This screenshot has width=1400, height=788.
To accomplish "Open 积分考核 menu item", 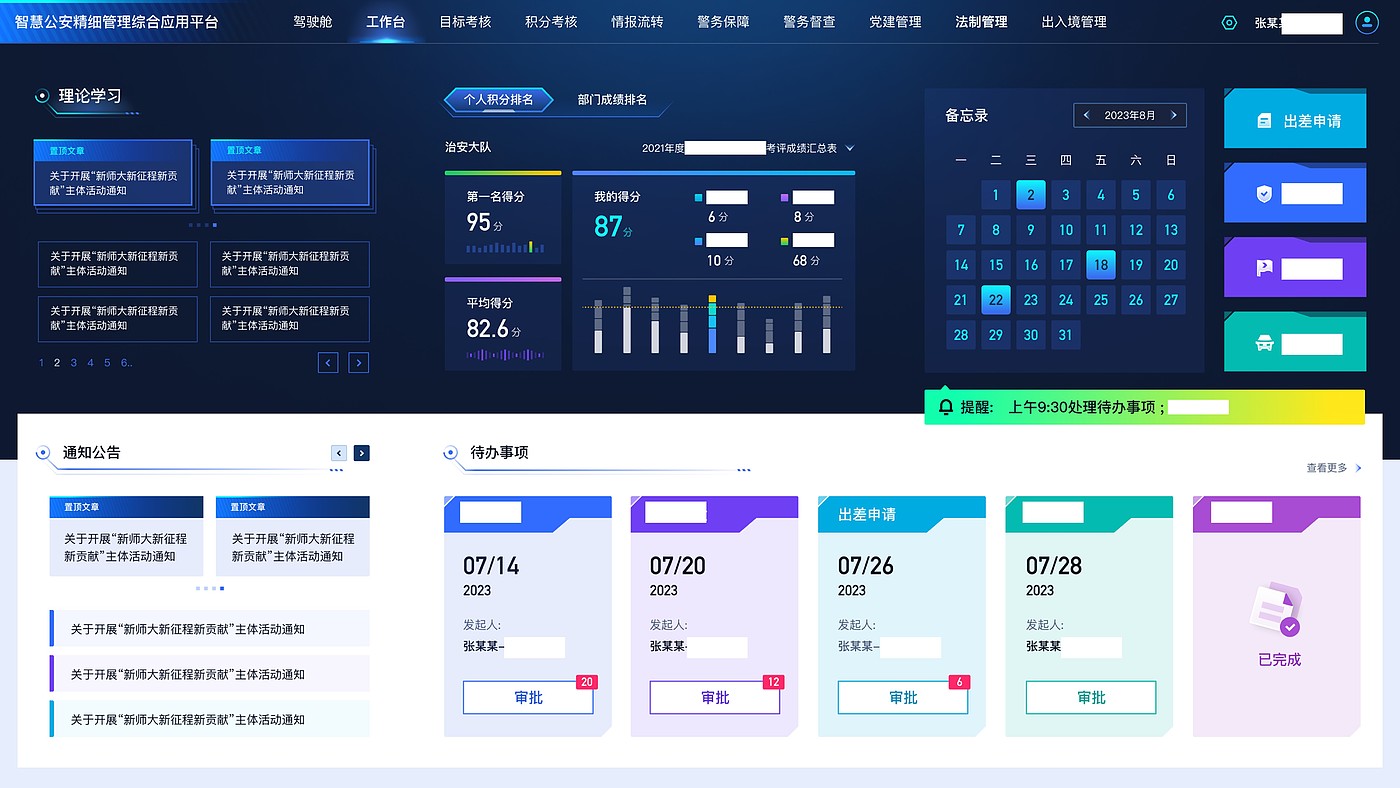I will click(551, 22).
